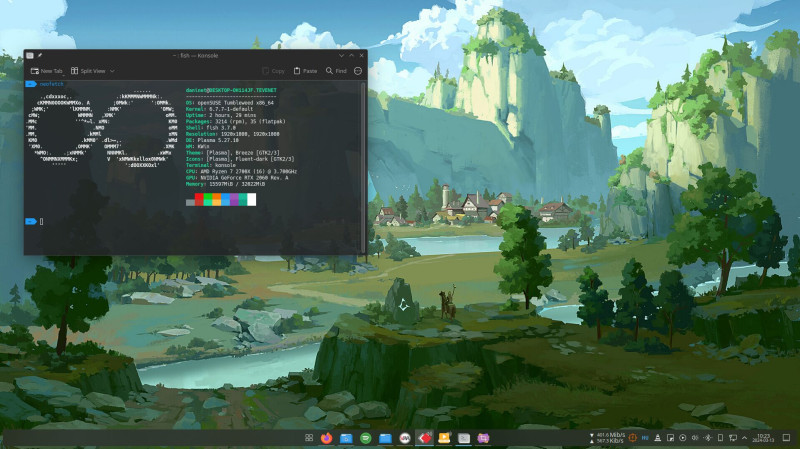The width and height of the screenshot is (800, 449).
Task: Click the user@host header line in neofetch output
Action: point(231,90)
